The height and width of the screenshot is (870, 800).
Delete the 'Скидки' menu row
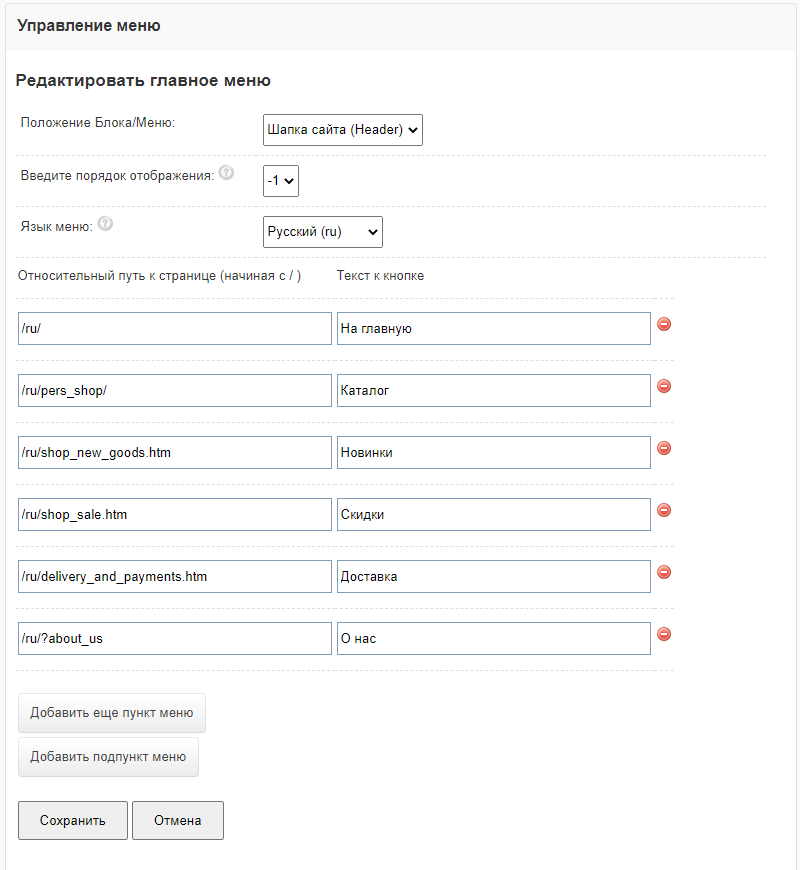[663, 510]
